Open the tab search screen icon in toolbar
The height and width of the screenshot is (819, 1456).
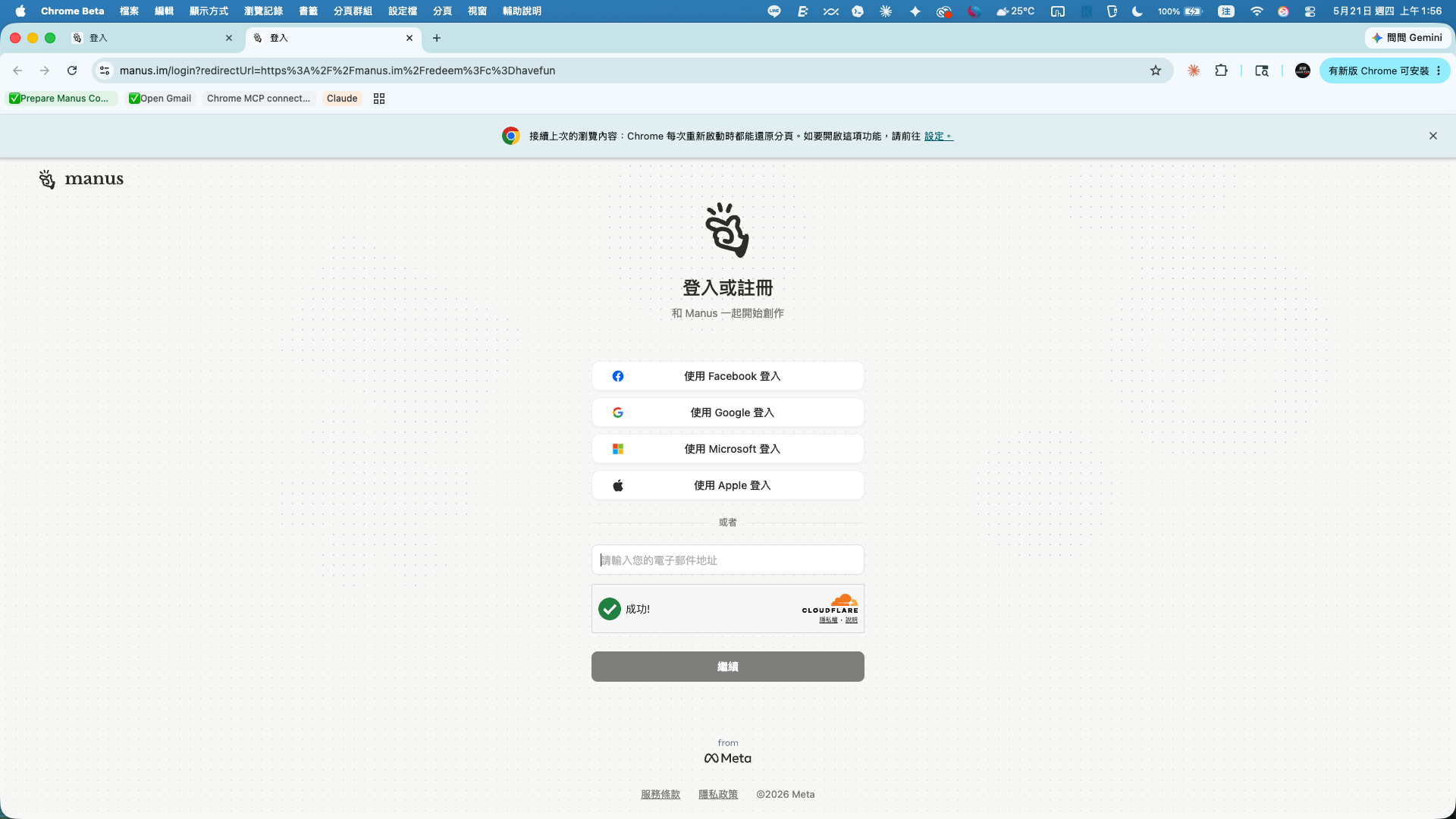1262,71
